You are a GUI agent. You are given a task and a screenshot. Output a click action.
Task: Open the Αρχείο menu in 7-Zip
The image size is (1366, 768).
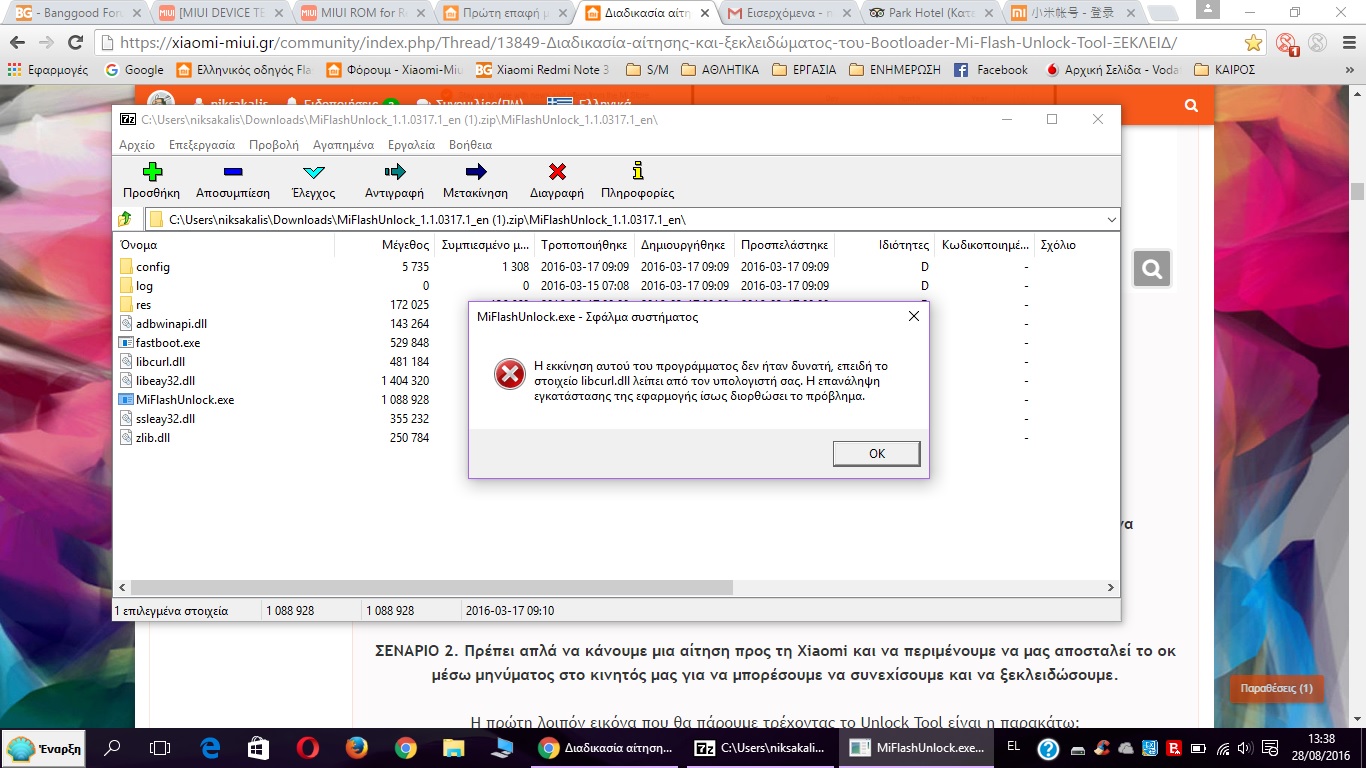click(137, 145)
